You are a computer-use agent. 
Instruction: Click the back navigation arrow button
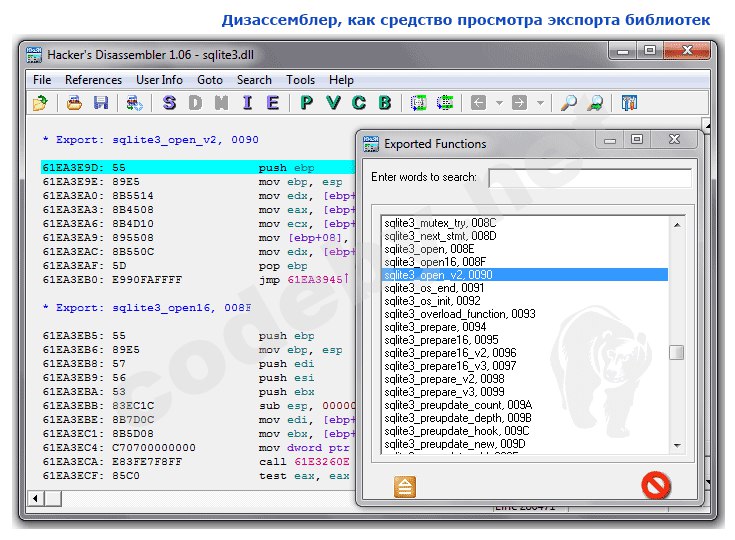point(479,103)
